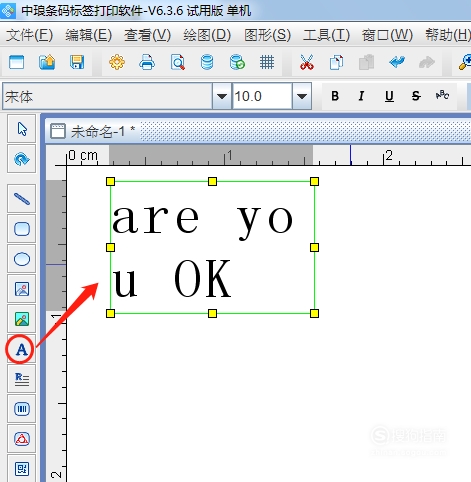Click the font size field showing 10.0
This screenshot has height=482, width=471.
(x=262, y=96)
